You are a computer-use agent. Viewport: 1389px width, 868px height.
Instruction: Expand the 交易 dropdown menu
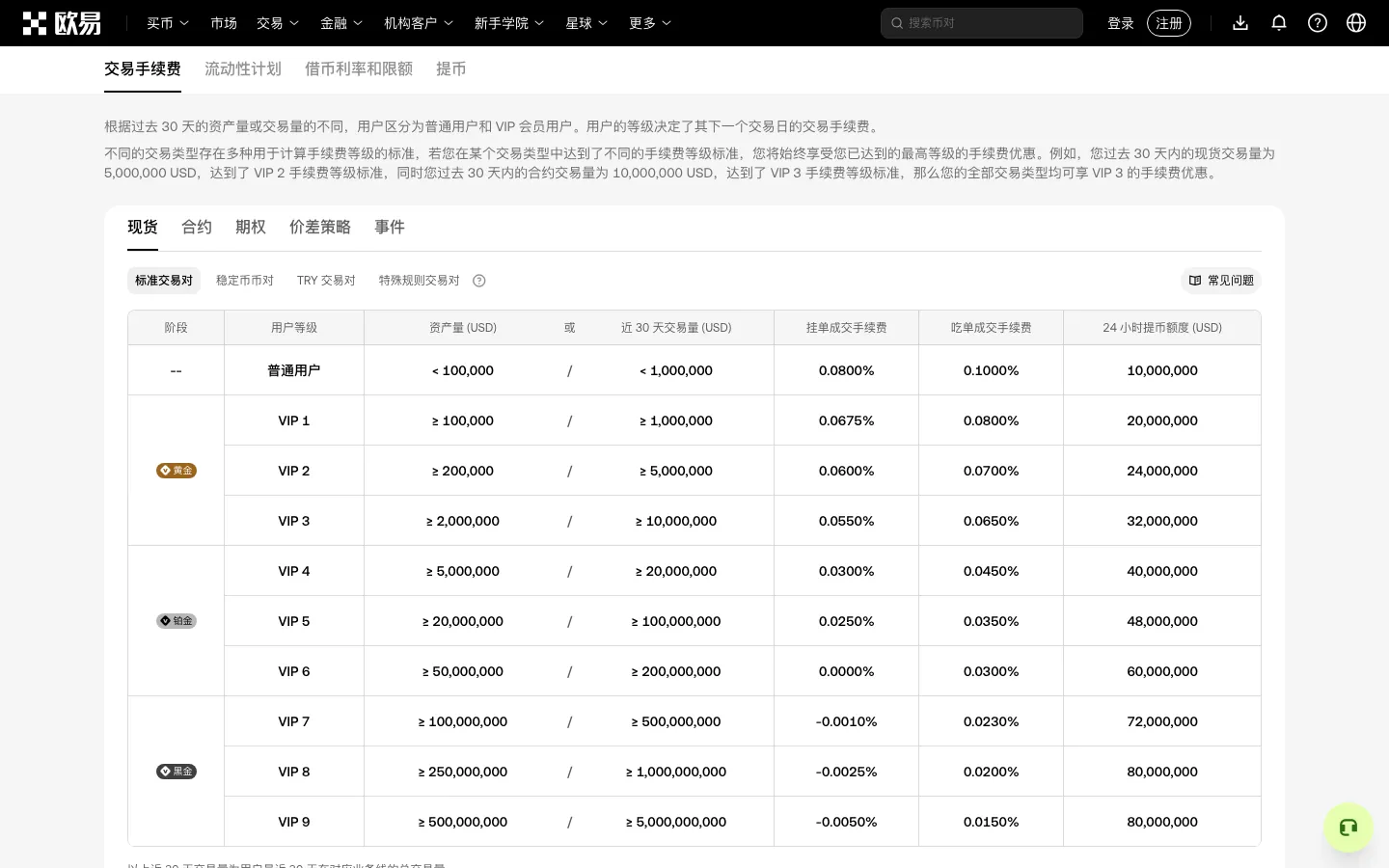pos(278,23)
